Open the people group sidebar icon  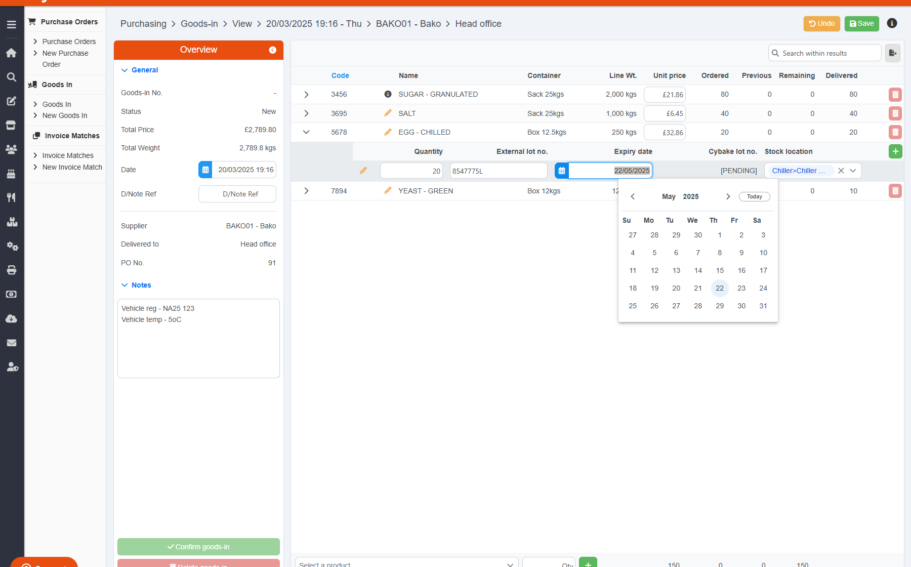point(11,149)
